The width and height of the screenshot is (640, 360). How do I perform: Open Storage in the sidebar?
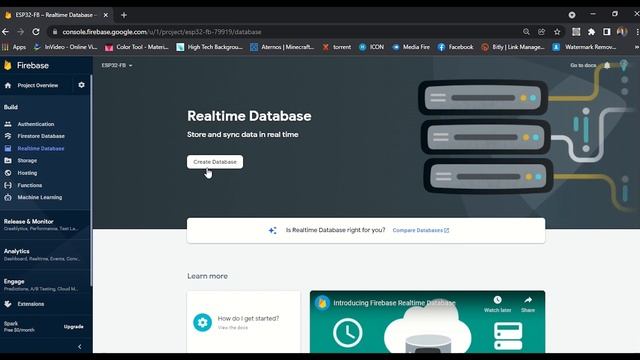tap(27, 161)
